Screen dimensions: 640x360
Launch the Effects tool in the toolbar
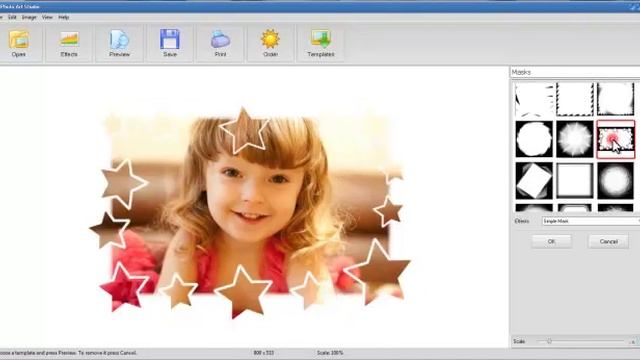69,43
